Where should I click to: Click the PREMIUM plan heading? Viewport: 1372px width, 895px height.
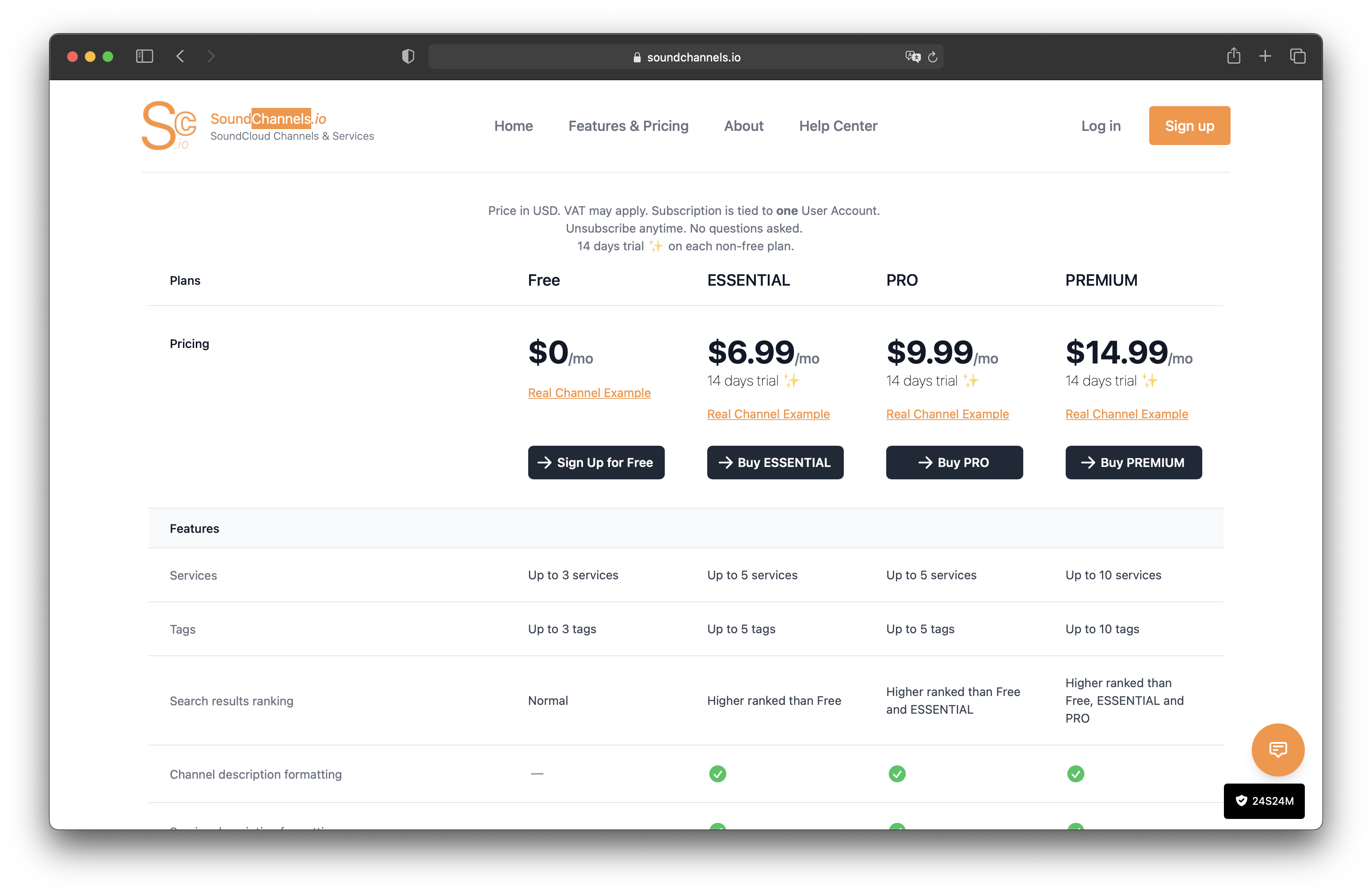pyautogui.click(x=1101, y=280)
